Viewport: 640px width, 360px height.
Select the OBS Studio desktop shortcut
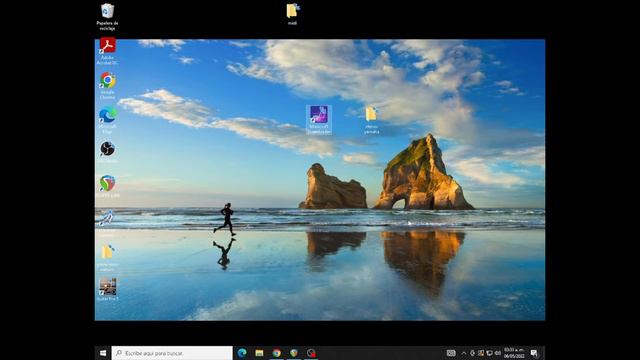pos(107,152)
